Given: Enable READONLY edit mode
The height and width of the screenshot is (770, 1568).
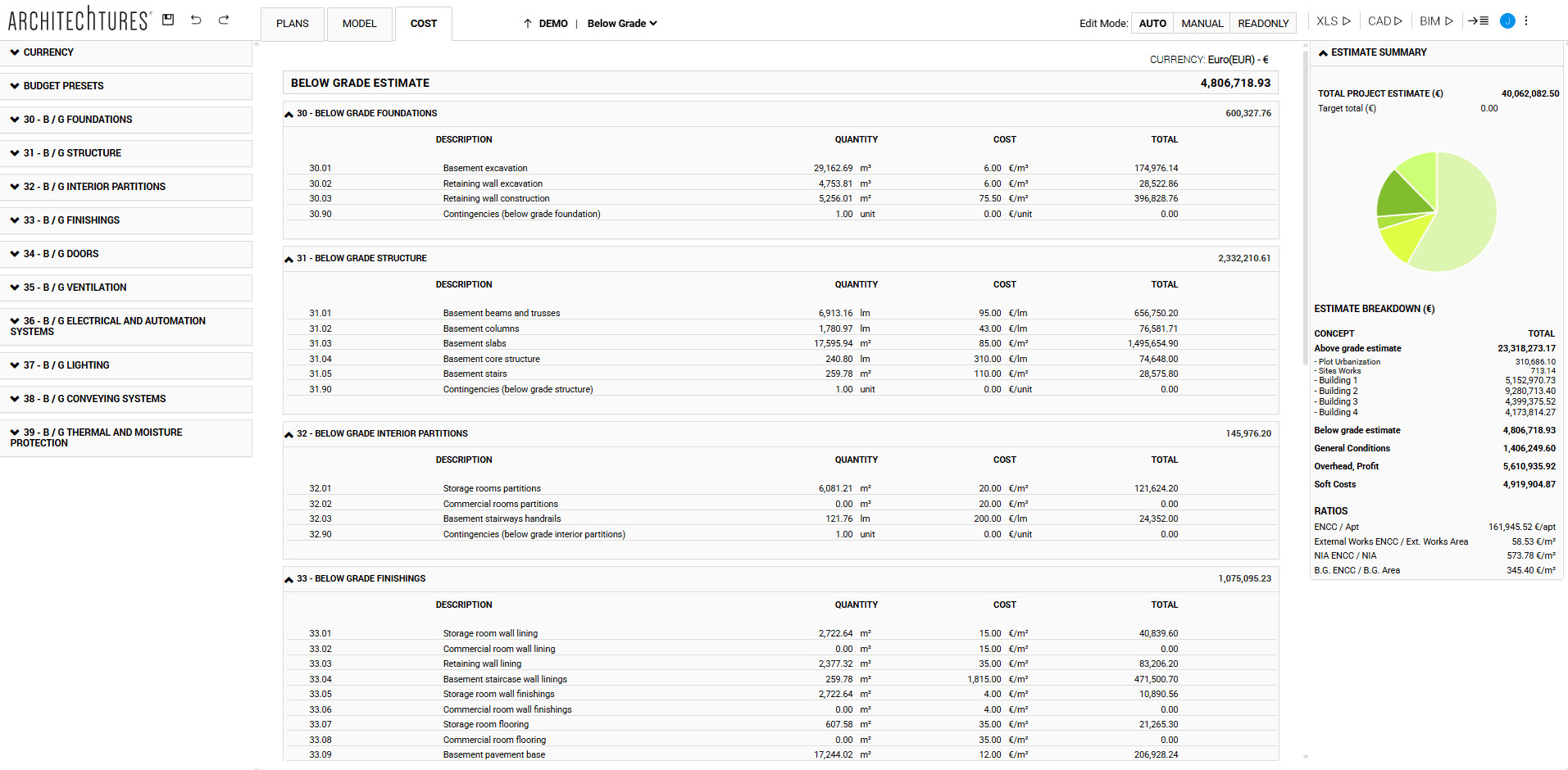Looking at the screenshot, I should pos(1262,23).
